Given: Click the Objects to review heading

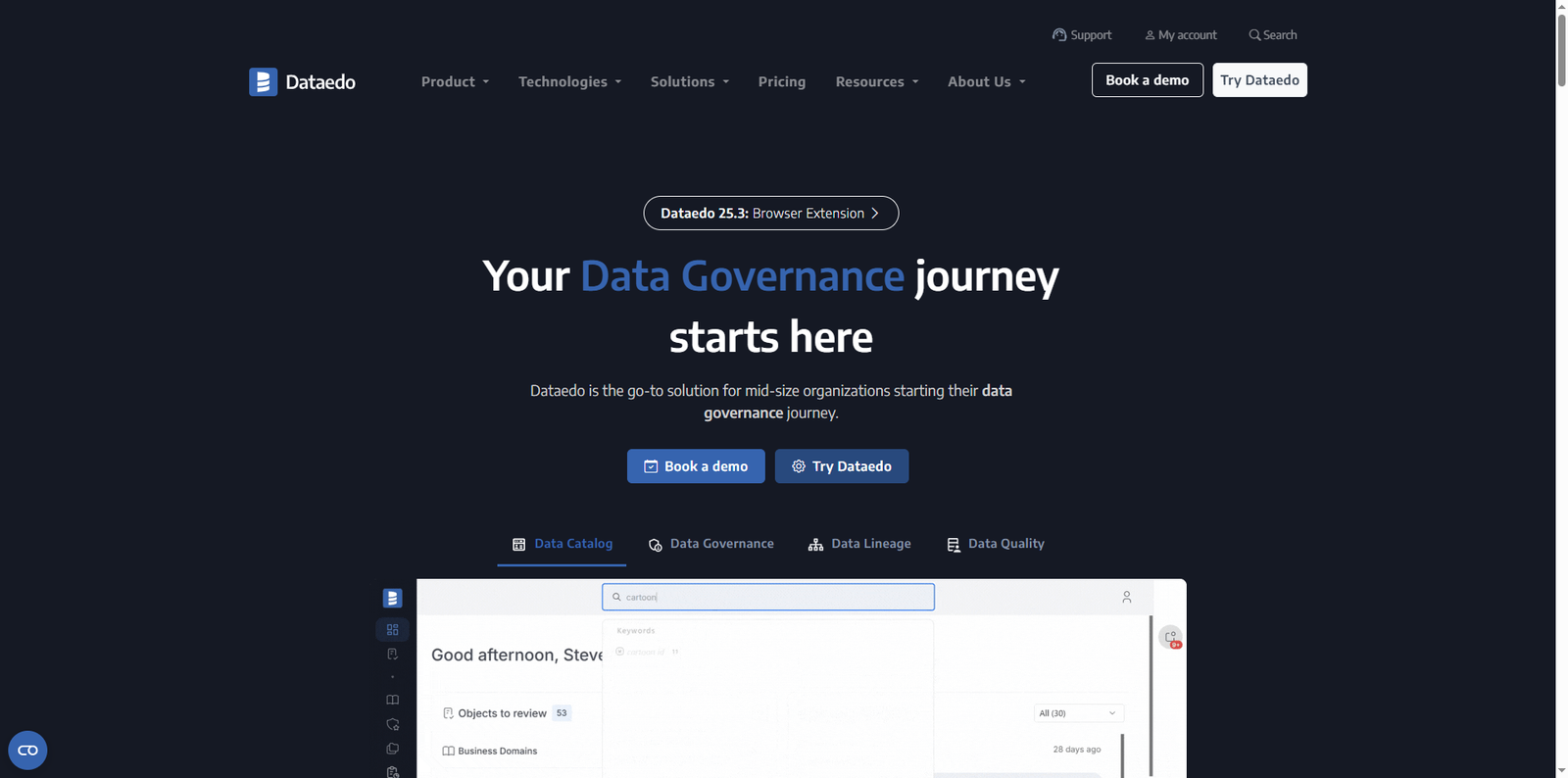Looking at the screenshot, I should [502, 713].
